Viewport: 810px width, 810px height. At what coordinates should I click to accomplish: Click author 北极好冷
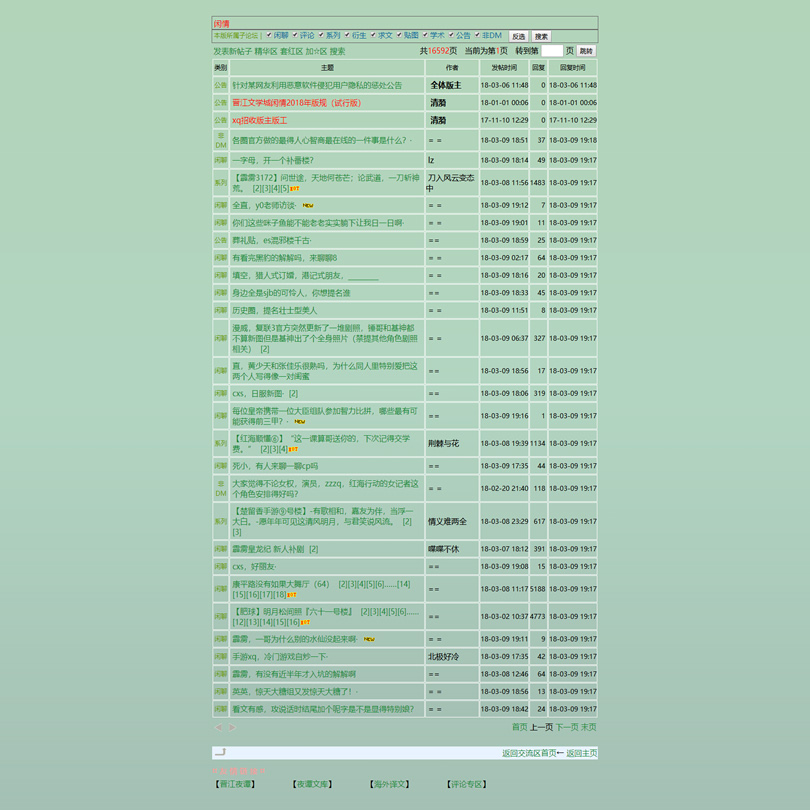(x=443, y=657)
